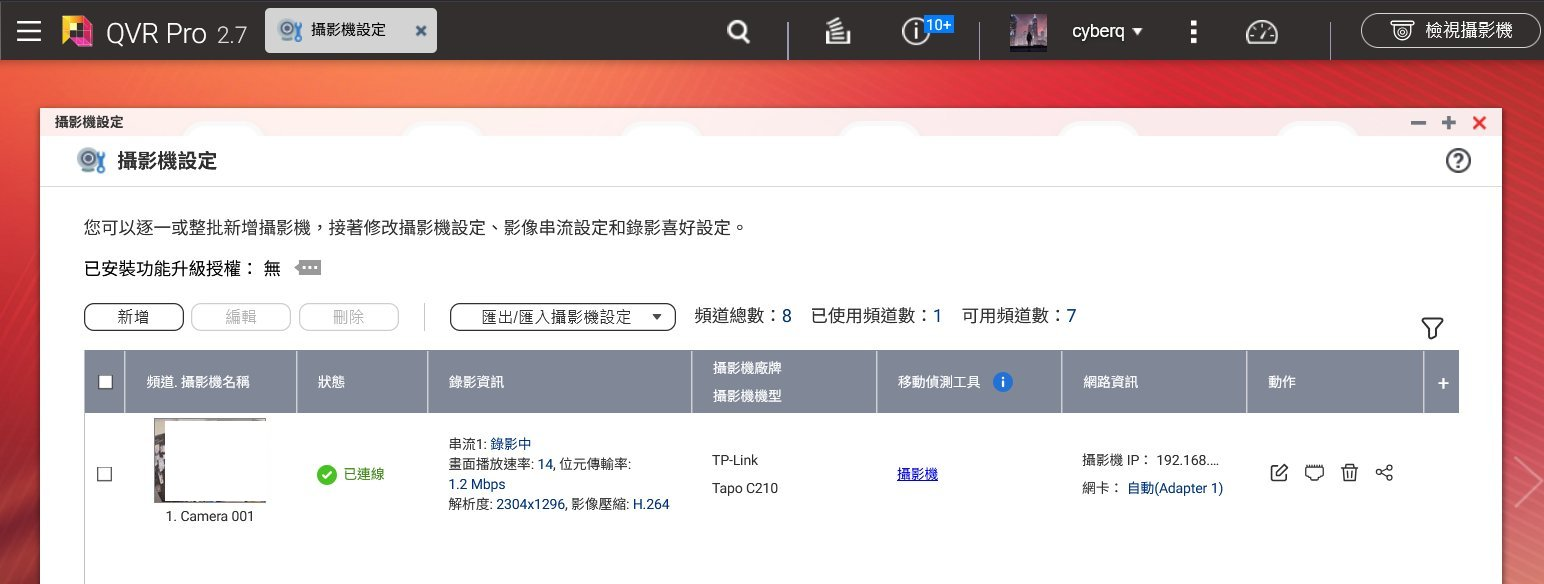Open event notifications info icon

pyautogui.click(x=915, y=32)
